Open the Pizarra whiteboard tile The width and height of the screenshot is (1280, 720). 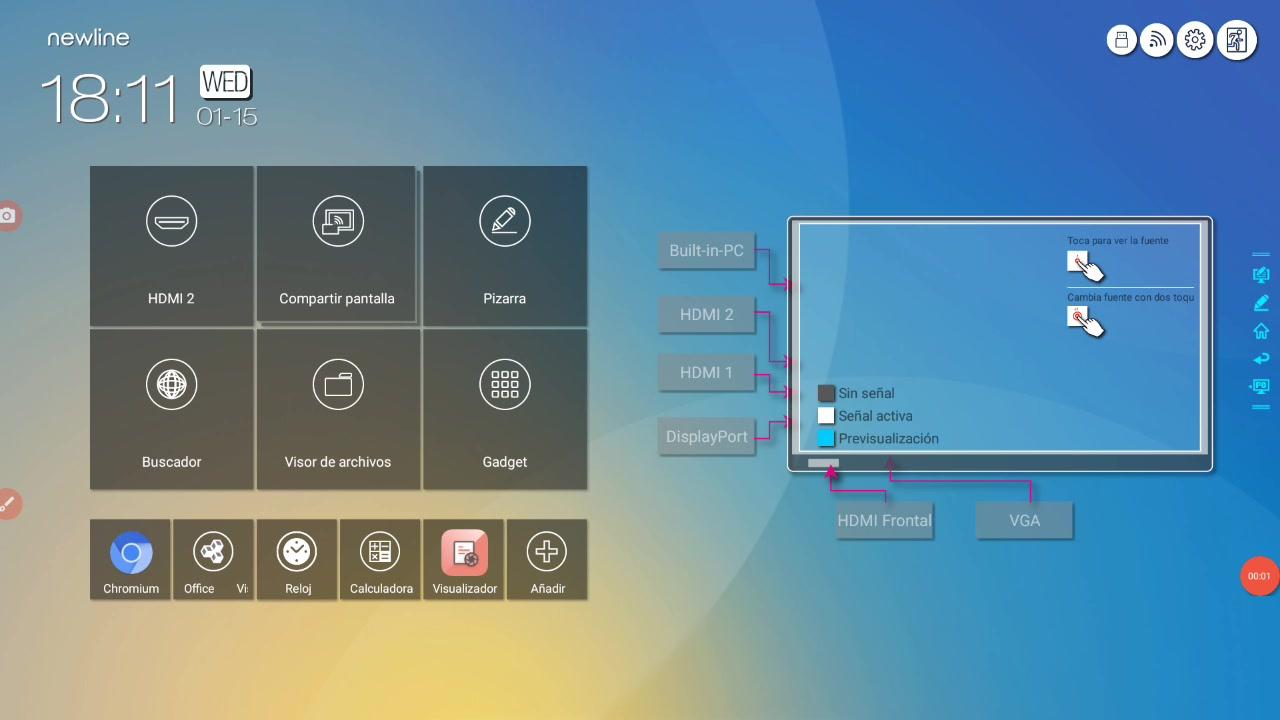(505, 246)
